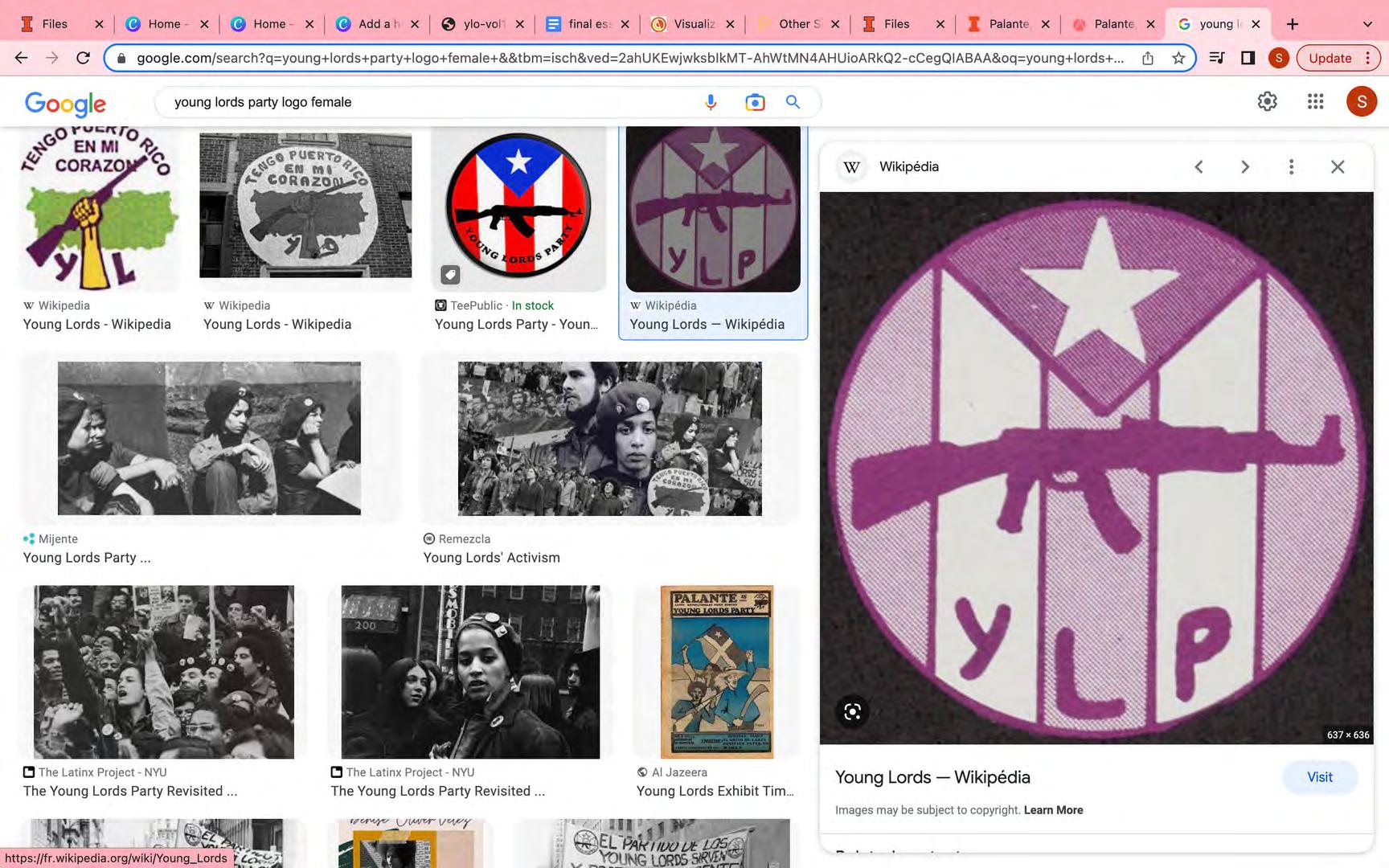Click the blue magnifier search button
The height and width of the screenshot is (868, 1389).
coord(793,102)
